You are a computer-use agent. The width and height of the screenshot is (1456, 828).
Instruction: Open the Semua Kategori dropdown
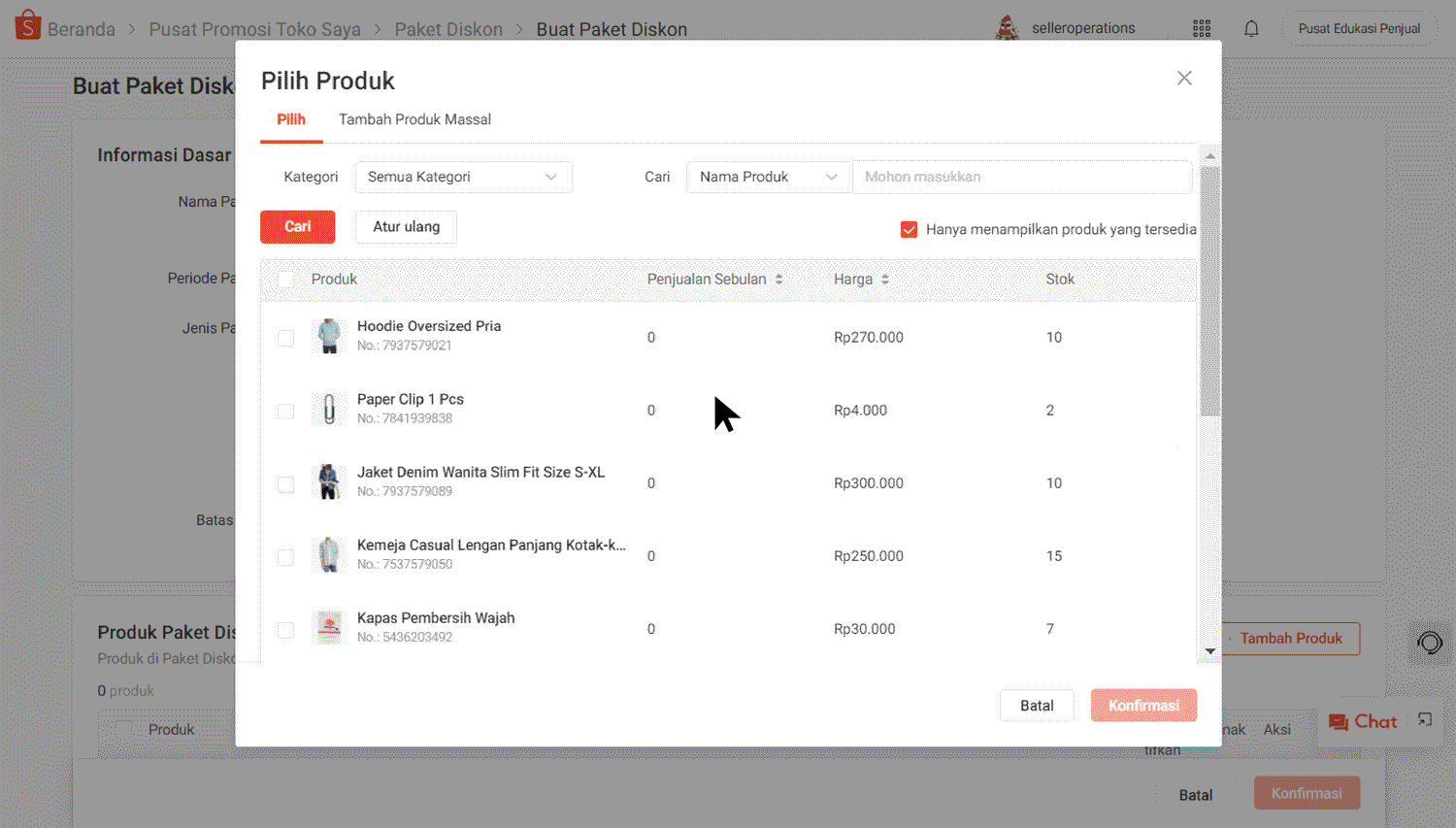[x=463, y=177]
